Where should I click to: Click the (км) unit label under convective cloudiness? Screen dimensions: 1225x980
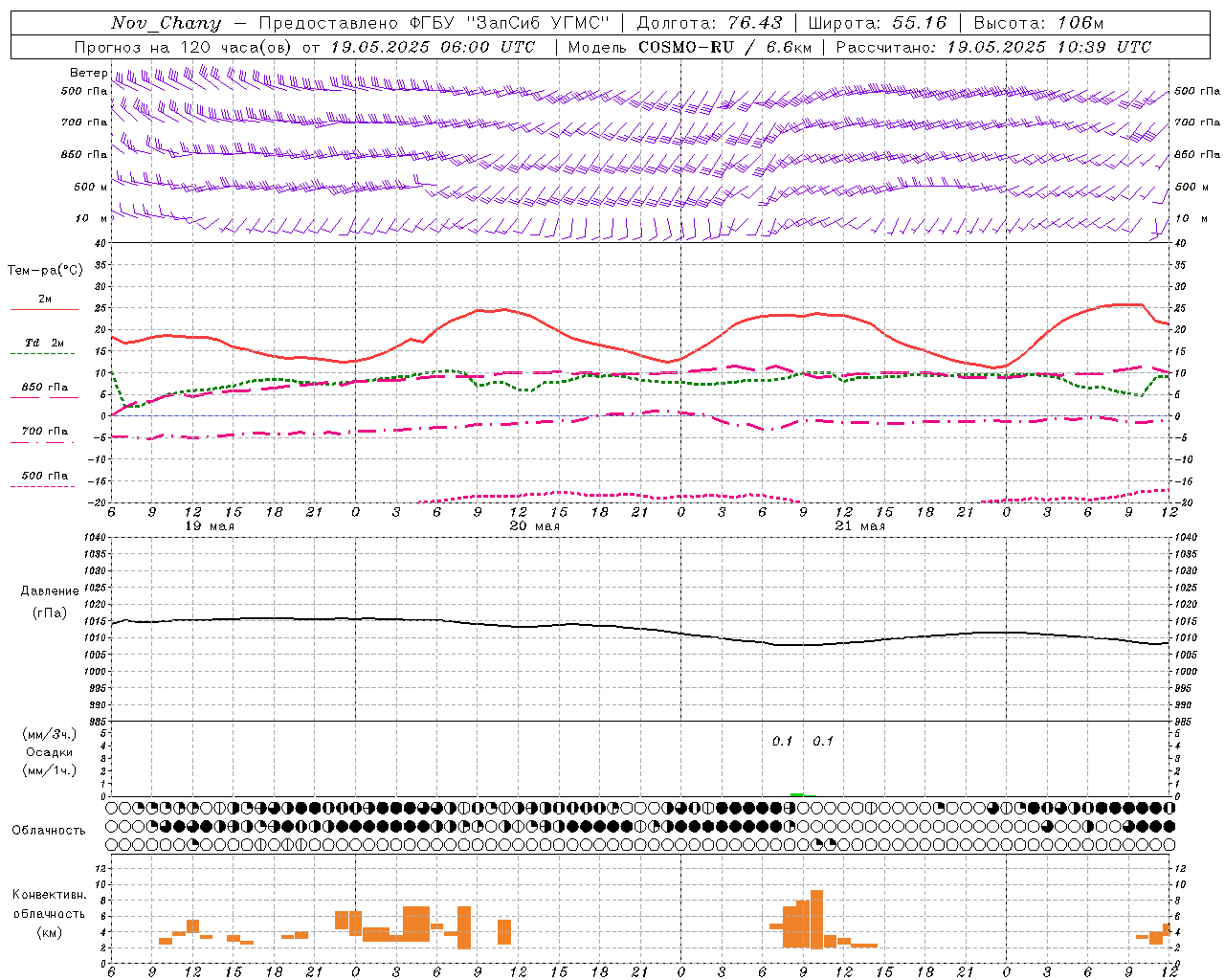click(50, 932)
